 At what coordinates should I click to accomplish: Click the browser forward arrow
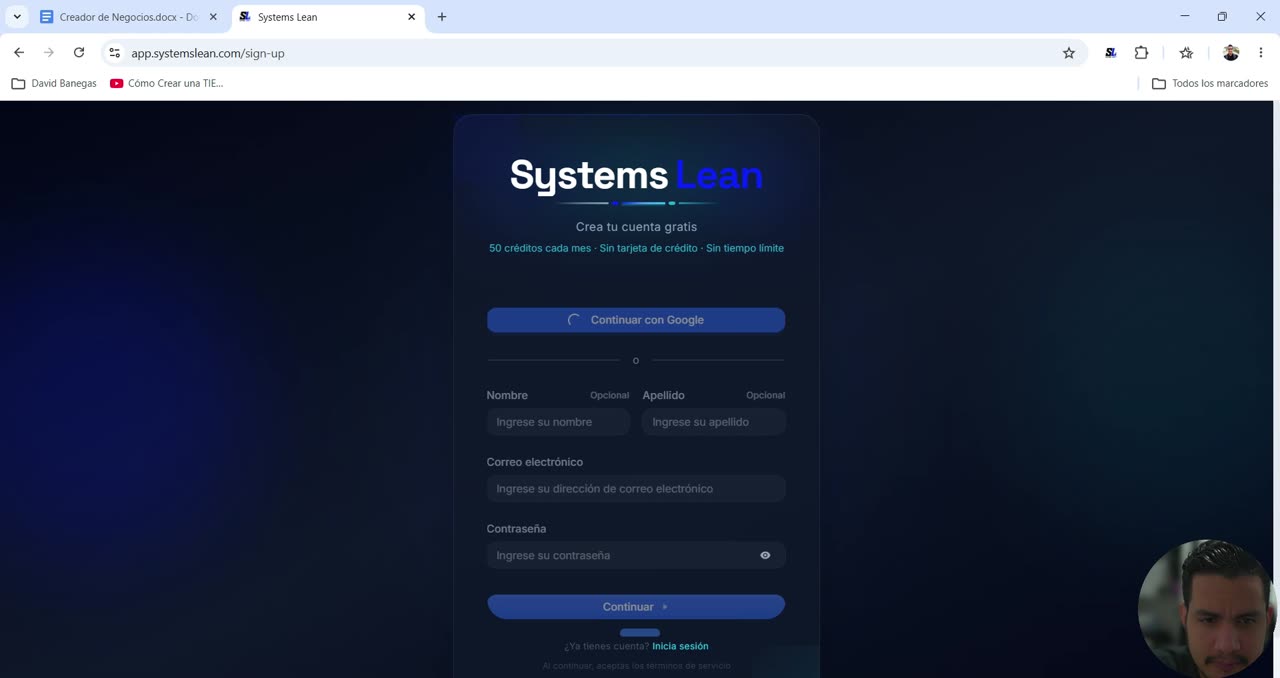tap(48, 53)
